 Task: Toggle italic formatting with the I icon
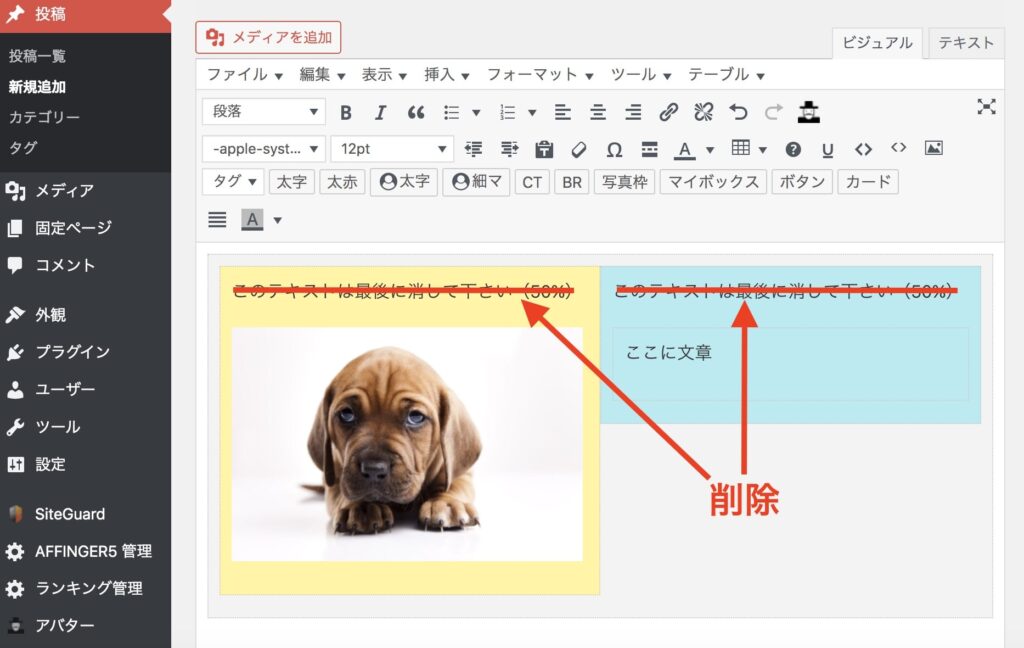(x=381, y=112)
